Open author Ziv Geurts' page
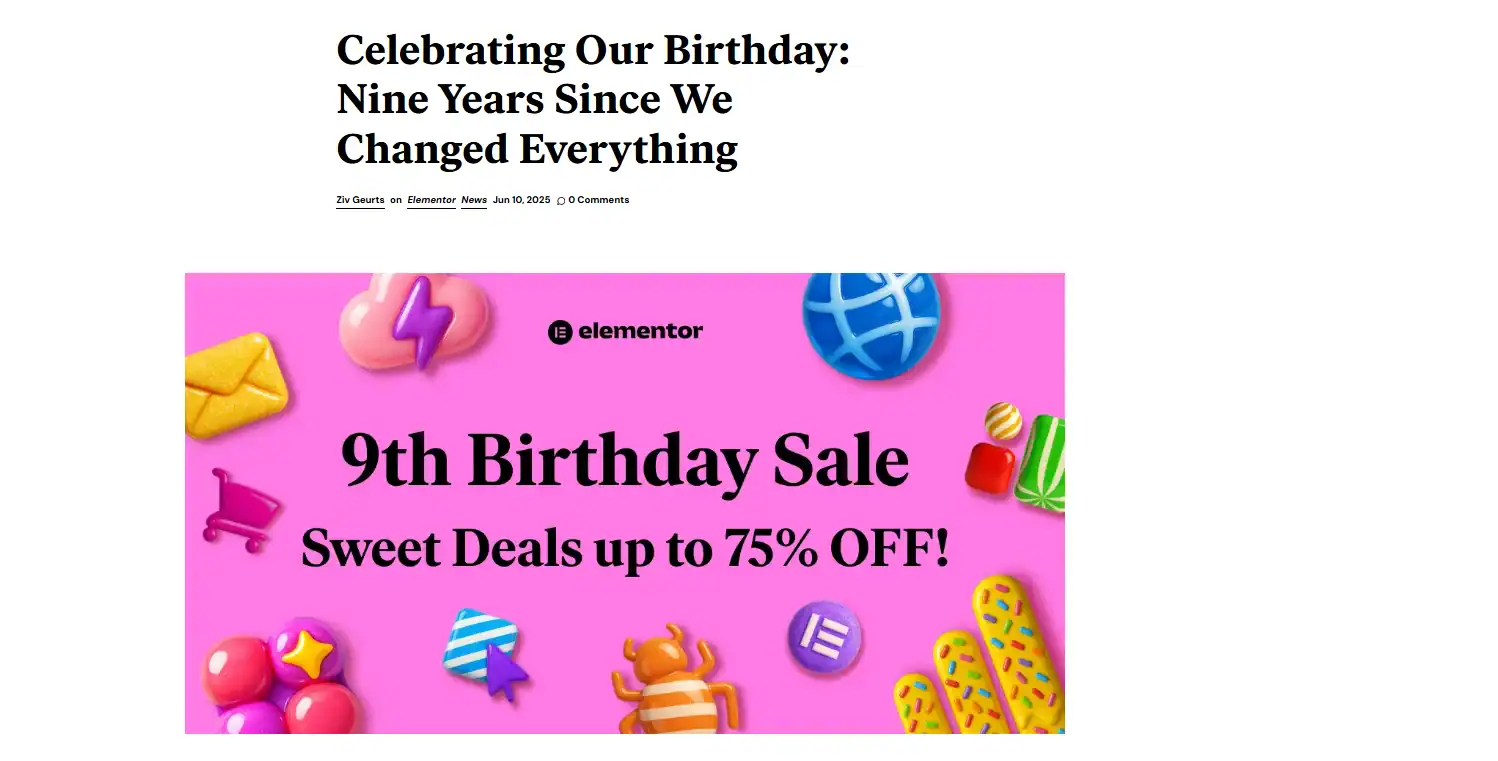The image size is (1498, 761). [x=360, y=200]
